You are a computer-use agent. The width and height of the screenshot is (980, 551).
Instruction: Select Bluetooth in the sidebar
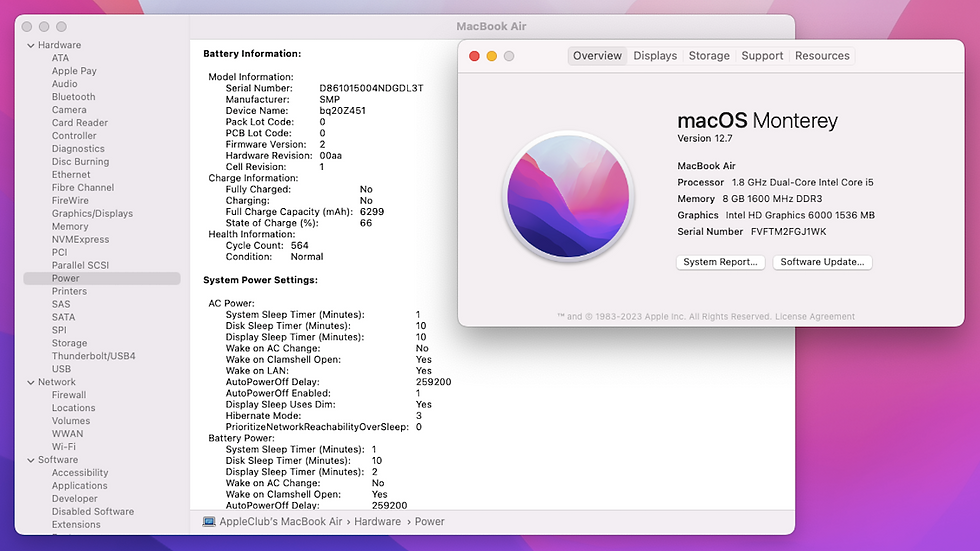click(x=74, y=97)
